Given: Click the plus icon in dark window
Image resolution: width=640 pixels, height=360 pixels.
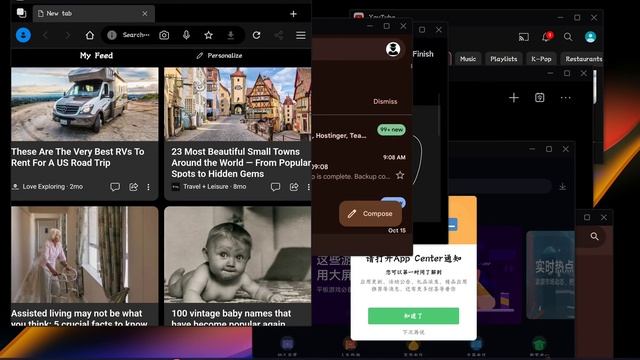Looking at the screenshot, I should point(514,98).
